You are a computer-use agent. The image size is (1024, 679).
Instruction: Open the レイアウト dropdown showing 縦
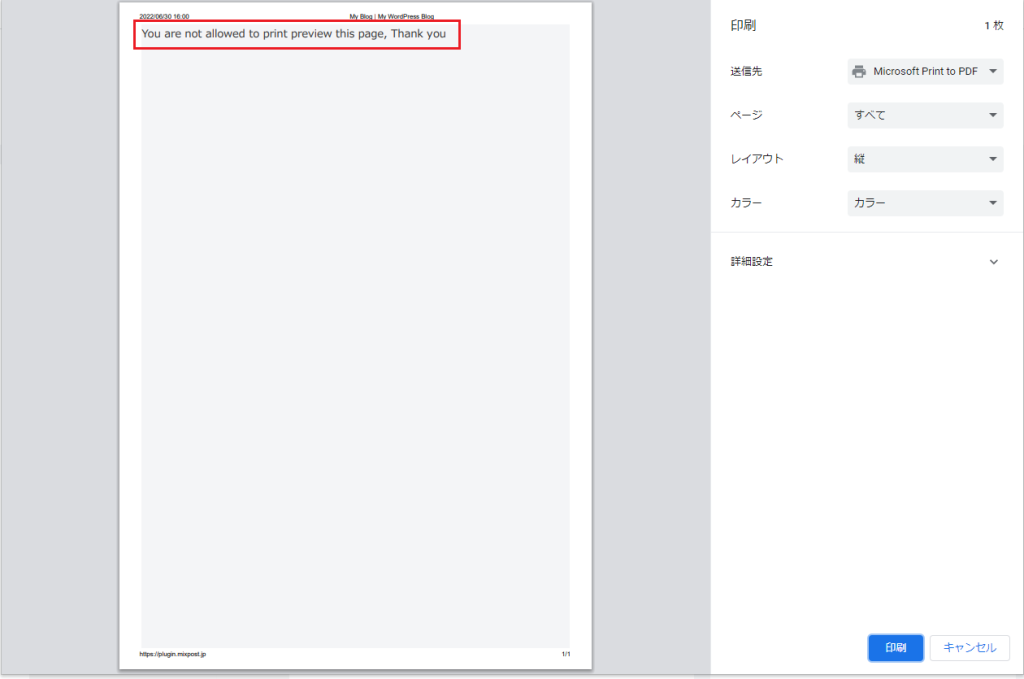click(x=925, y=159)
